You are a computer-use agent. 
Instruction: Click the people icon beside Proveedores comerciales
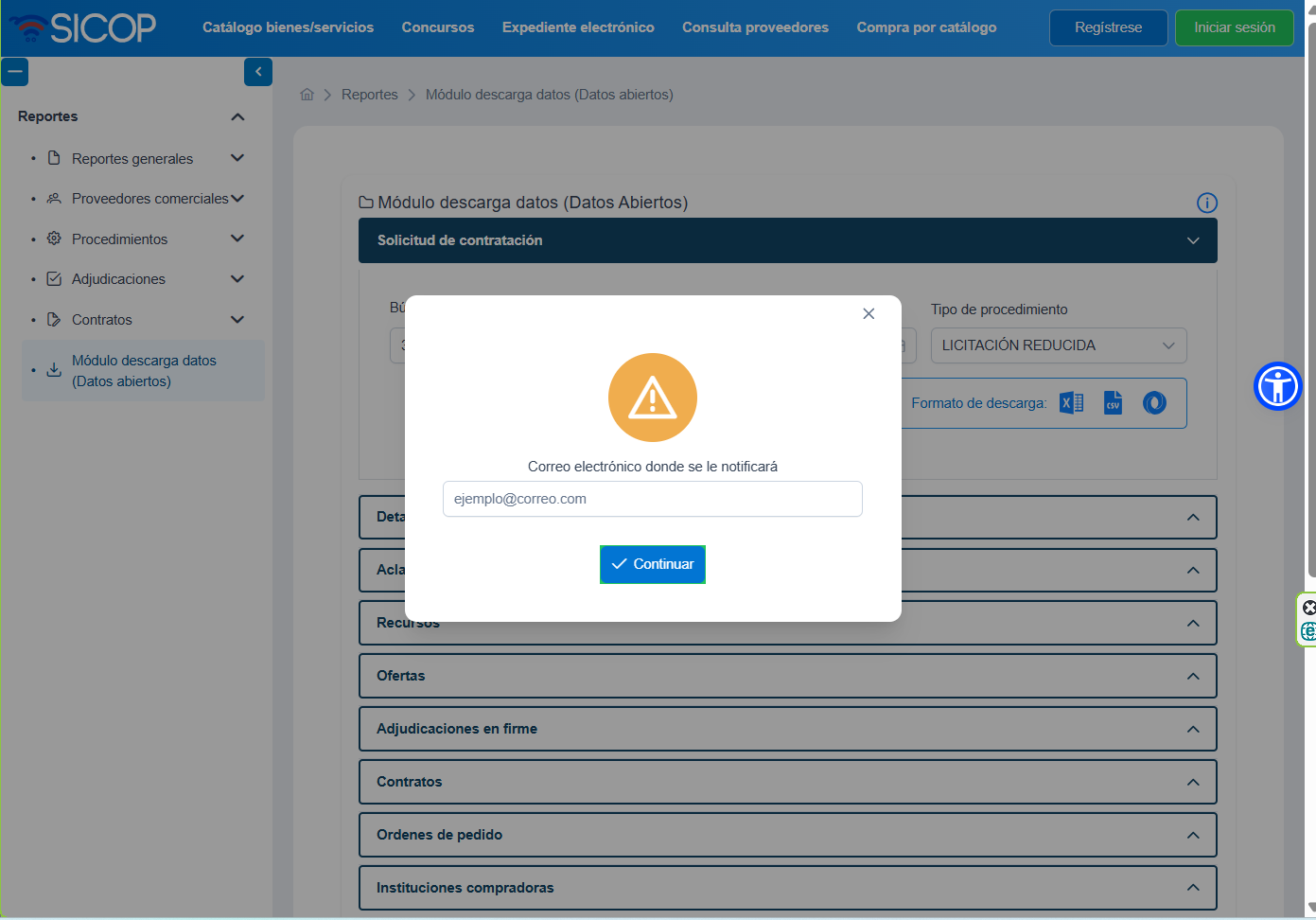(54, 199)
